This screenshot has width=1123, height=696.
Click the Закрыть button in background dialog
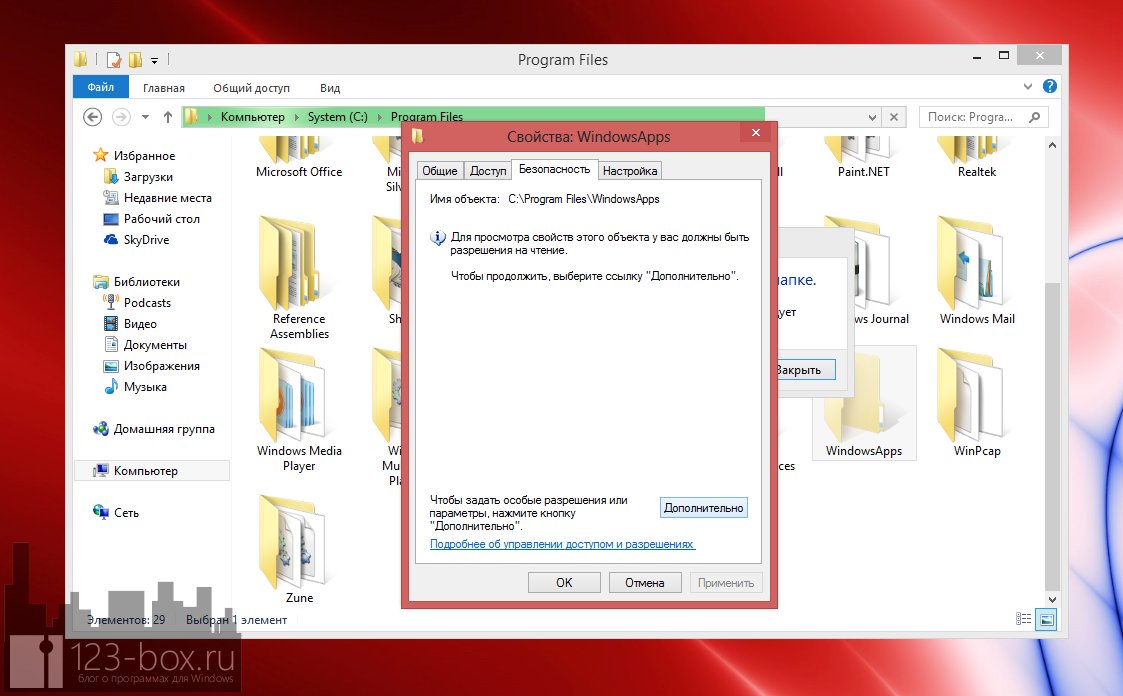click(806, 369)
